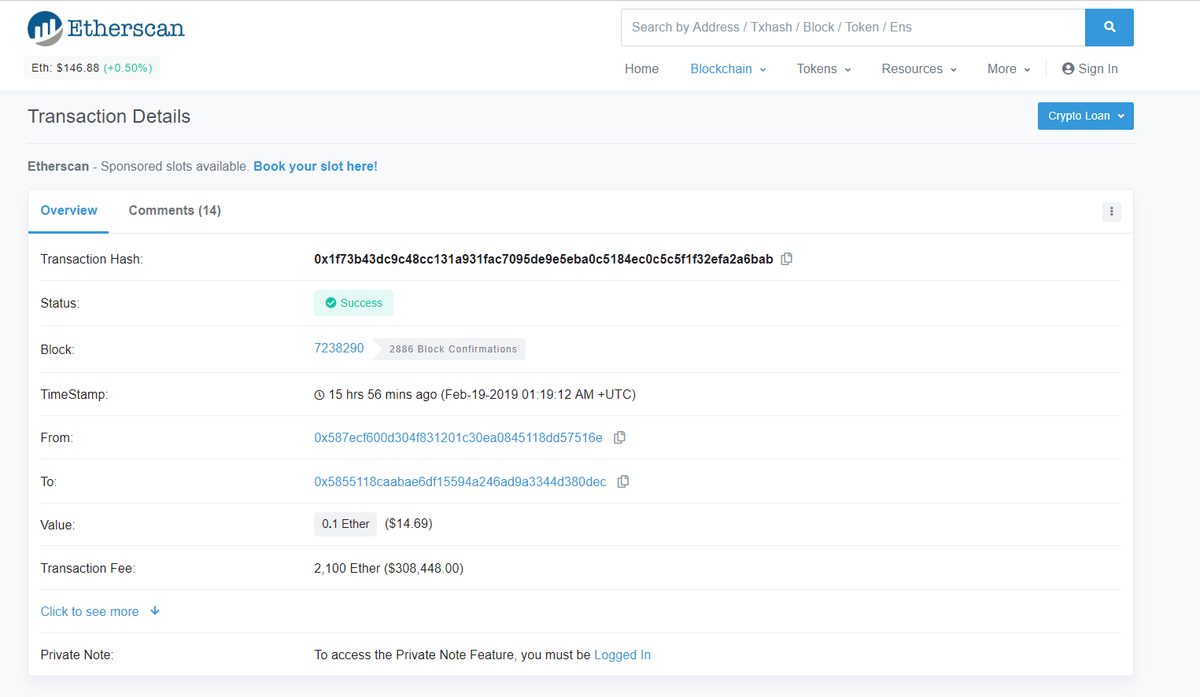Screen dimensions: 1200x697
Task: Click the Success status badge
Action: tap(354, 303)
